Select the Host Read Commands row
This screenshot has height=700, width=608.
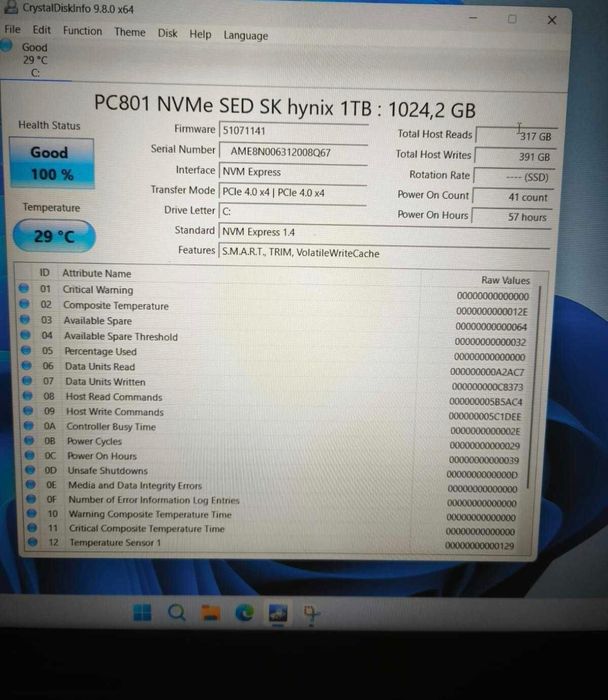click(x=274, y=399)
